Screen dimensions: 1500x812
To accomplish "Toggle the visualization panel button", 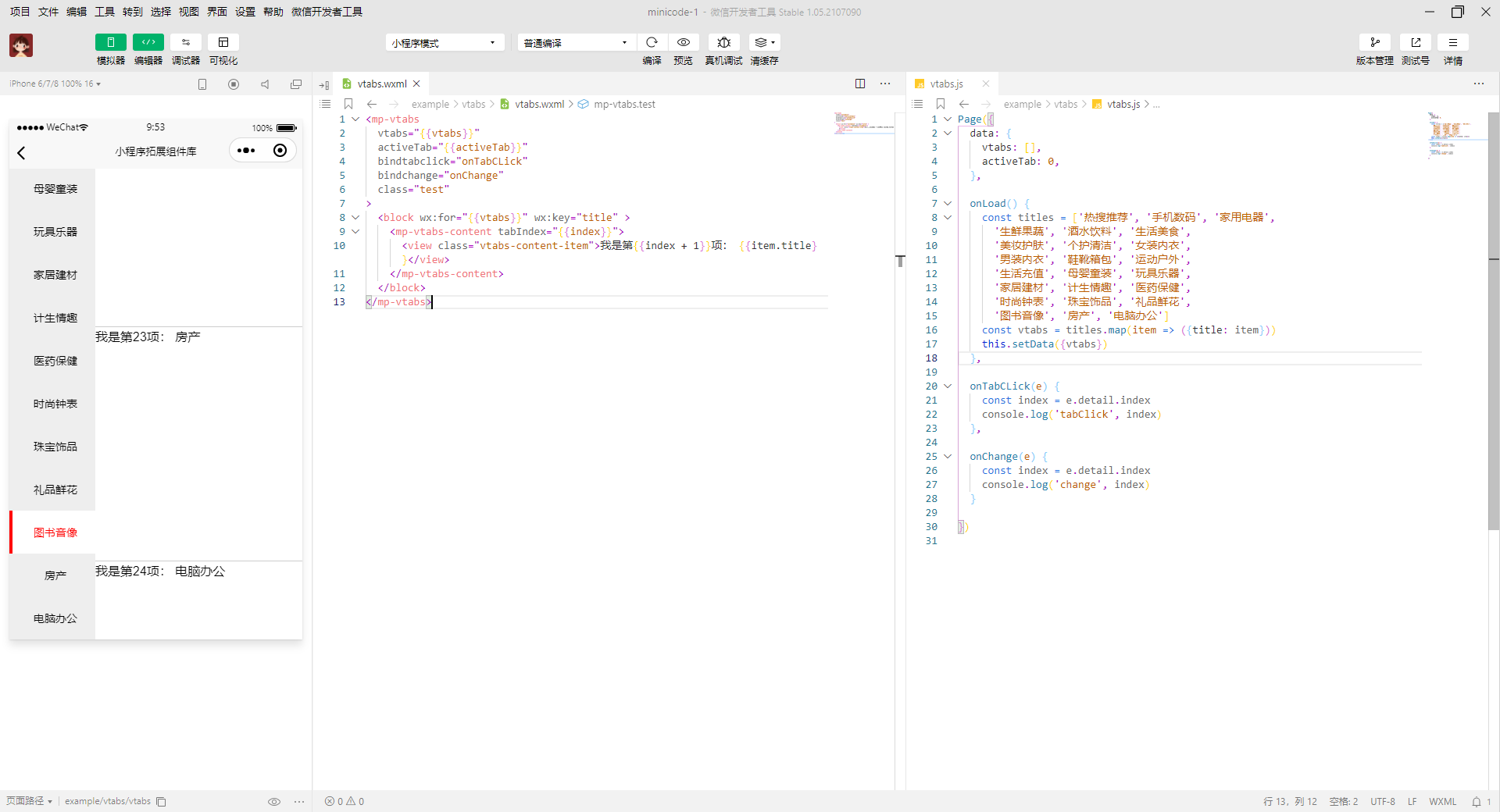I will coord(223,42).
